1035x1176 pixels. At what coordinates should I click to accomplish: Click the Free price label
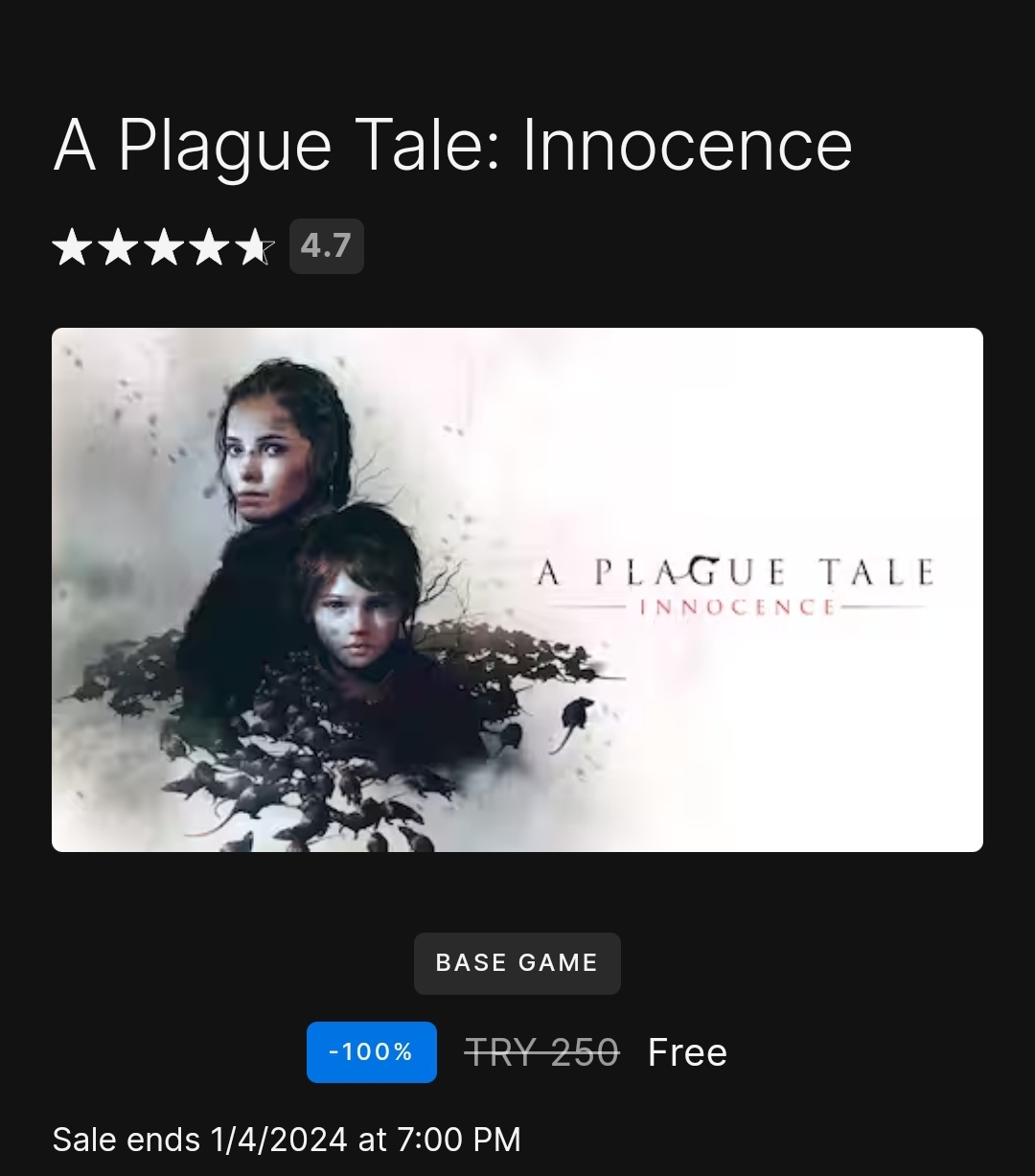click(687, 1052)
